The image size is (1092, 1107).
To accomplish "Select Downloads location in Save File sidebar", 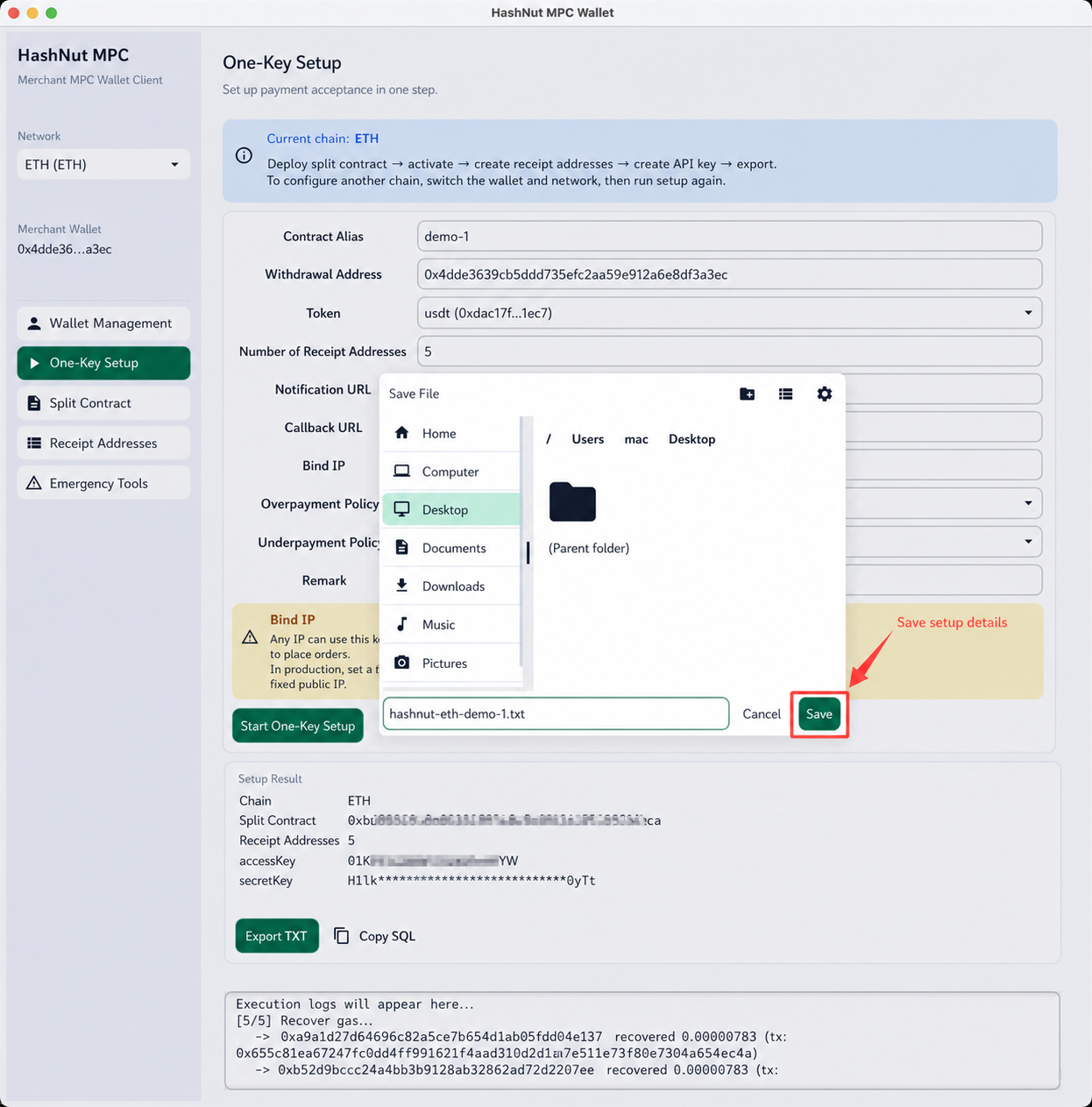I will pyautogui.click(x=451, y=586).
